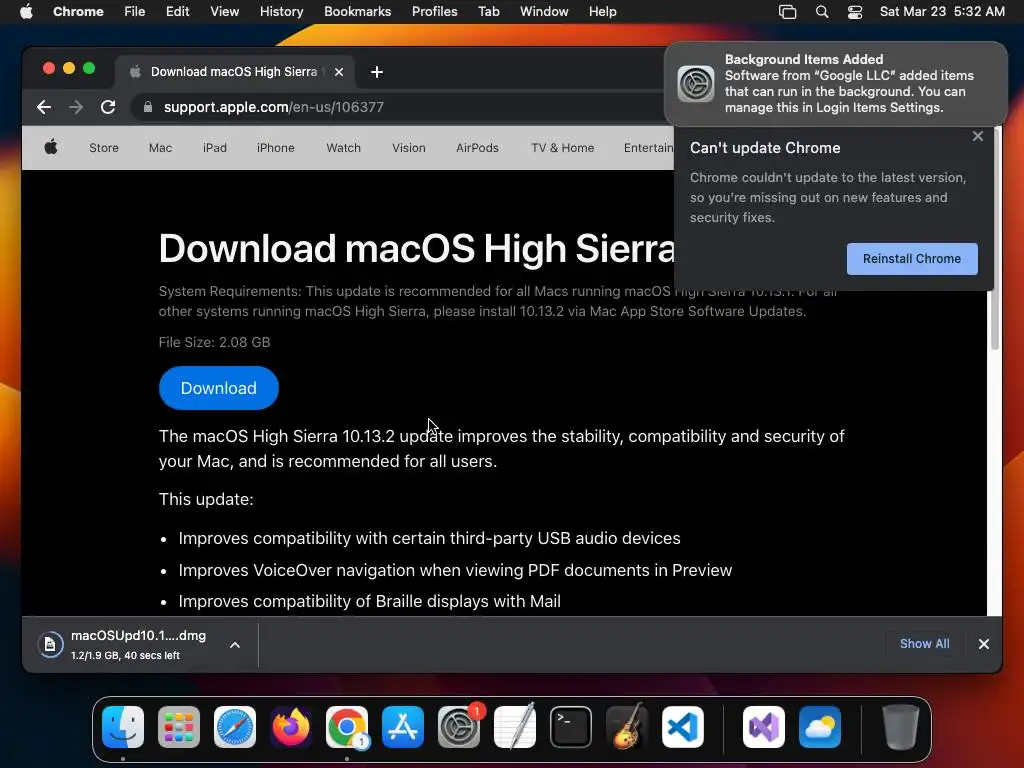The height and width of the screenshot is (768, 1024).
Task: Click the 'File Size: 2.08 GB' text
Action: click(x=214, y=342)
